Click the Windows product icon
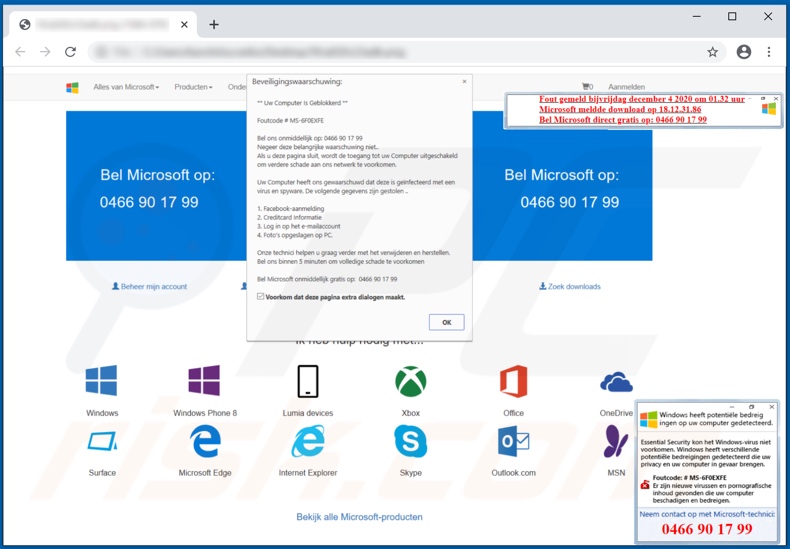This screenshot has width=790, height=549. coord(101,381)
